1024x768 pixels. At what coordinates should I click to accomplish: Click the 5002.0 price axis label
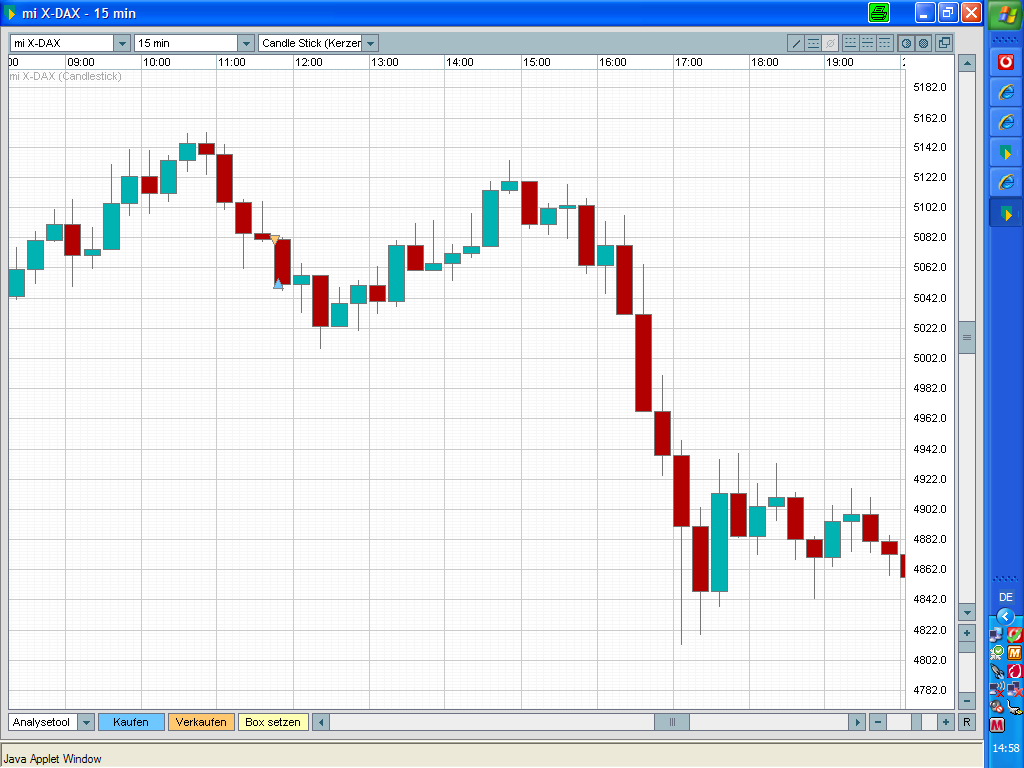coord(930,358)
